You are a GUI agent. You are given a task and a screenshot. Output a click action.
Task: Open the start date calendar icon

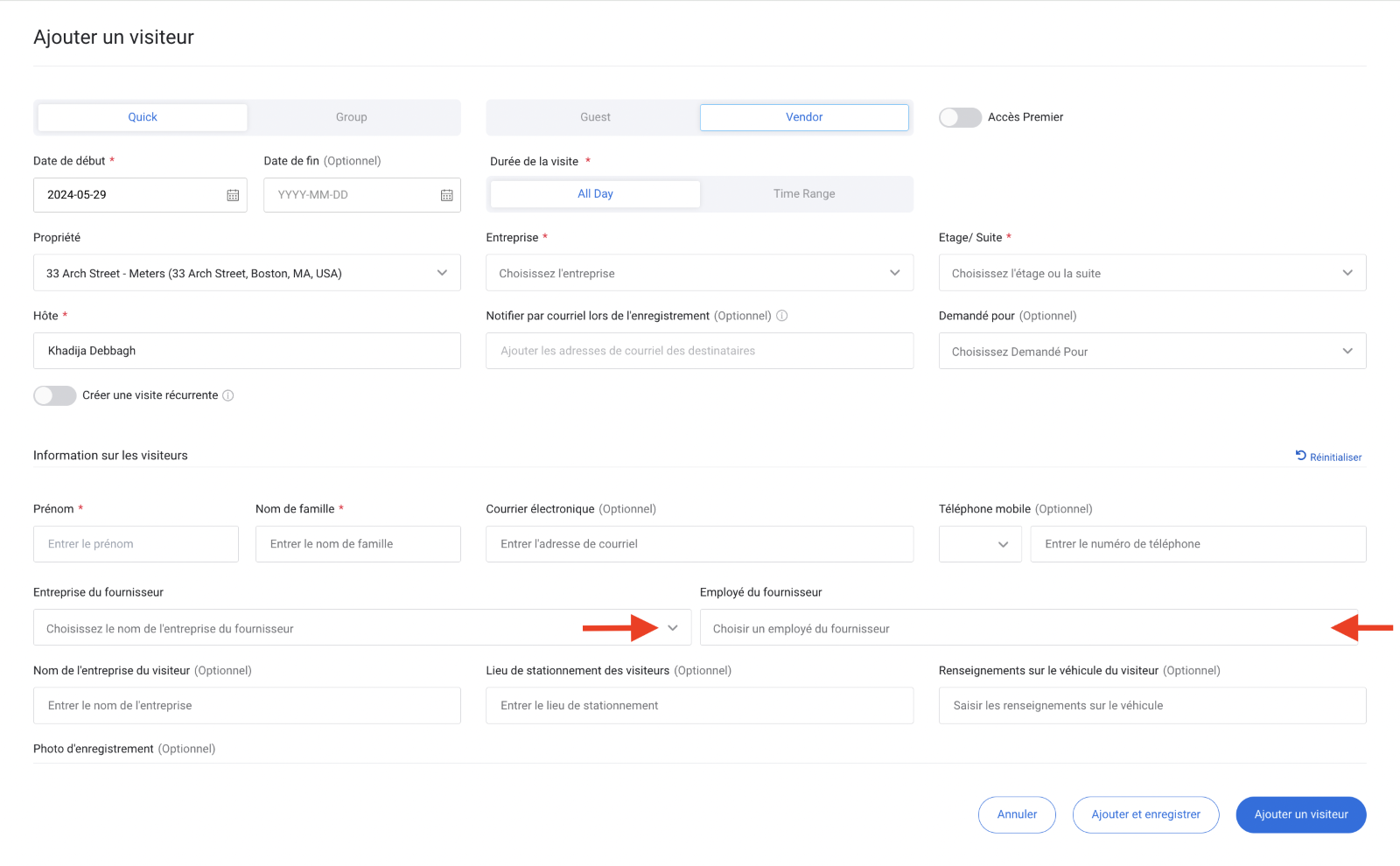(233, 195)
